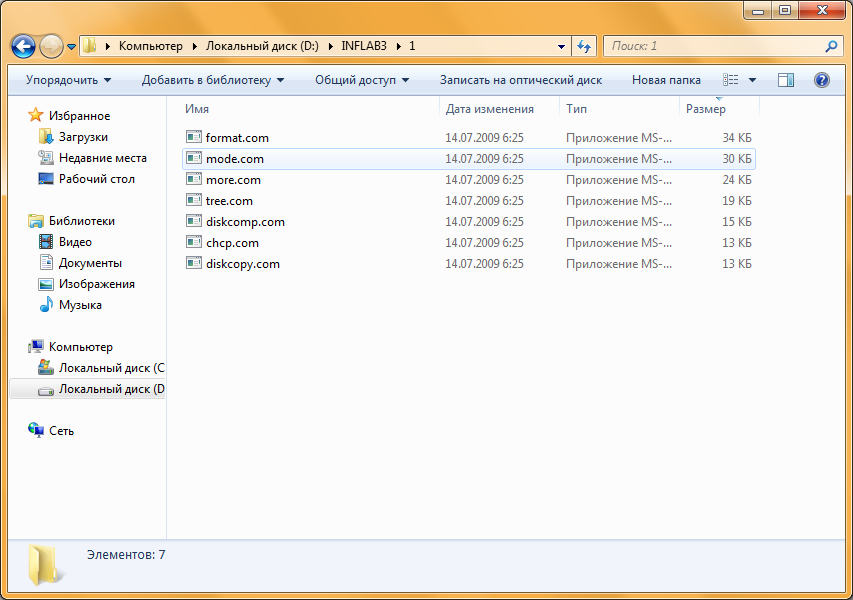The image size is (853, 600).
Task: Open Help via question mark icon
Action: pos(821,80)
